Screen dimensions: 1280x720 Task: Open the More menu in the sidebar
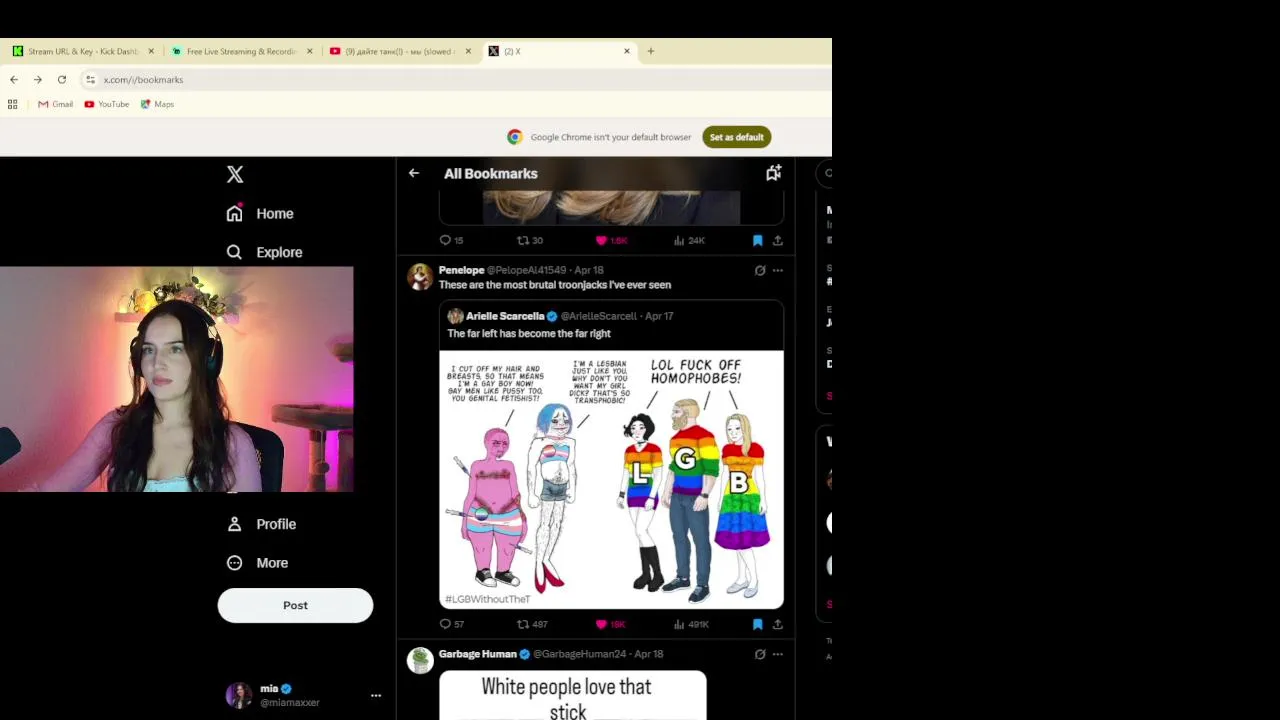point(257,563)
